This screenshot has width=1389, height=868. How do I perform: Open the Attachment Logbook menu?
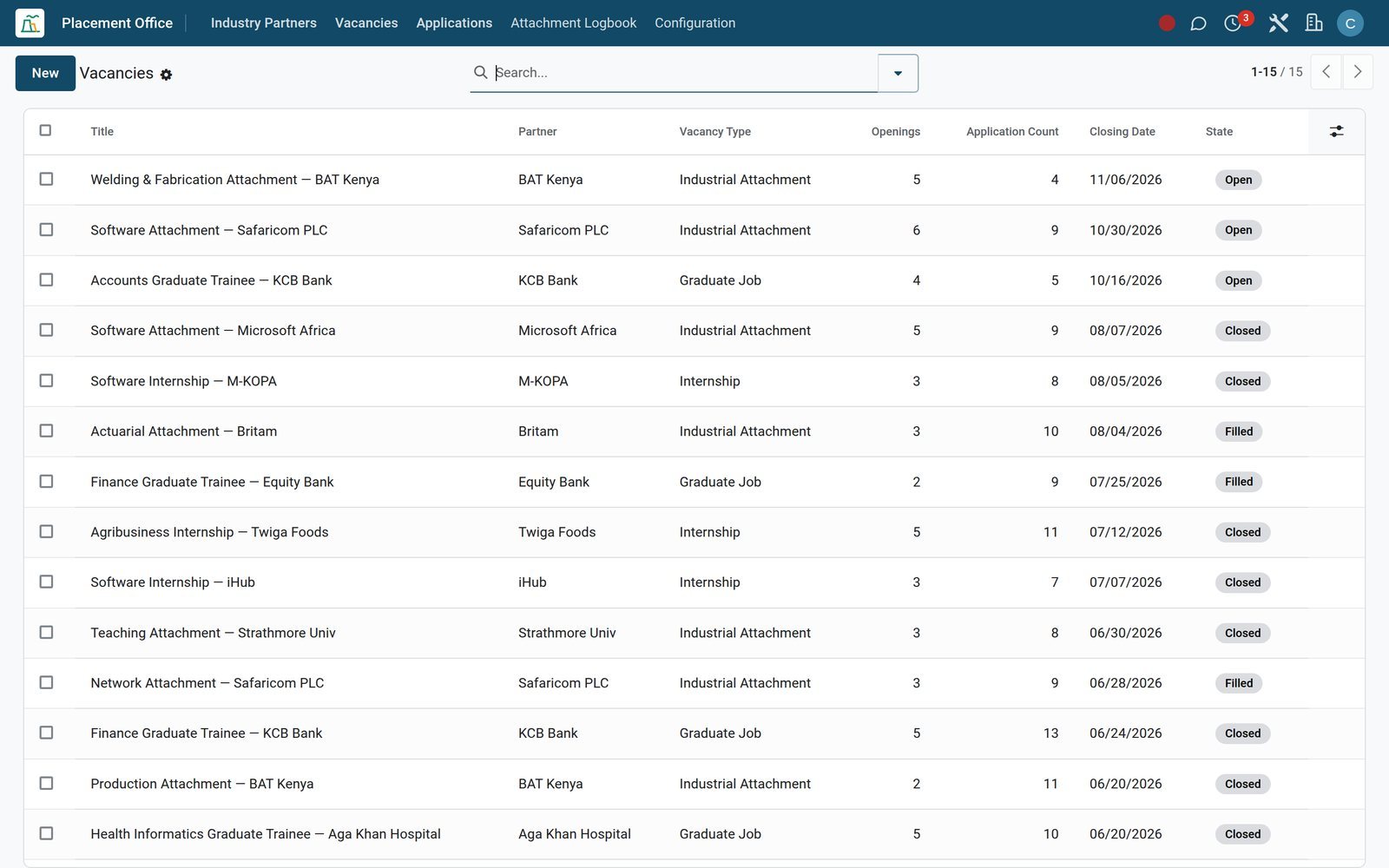(x=573, y=23)
